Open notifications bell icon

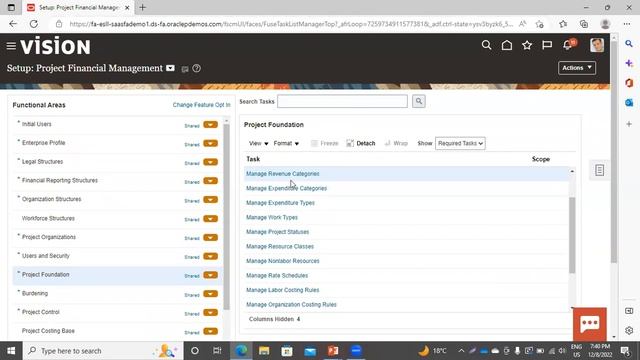tap(568, 45)
